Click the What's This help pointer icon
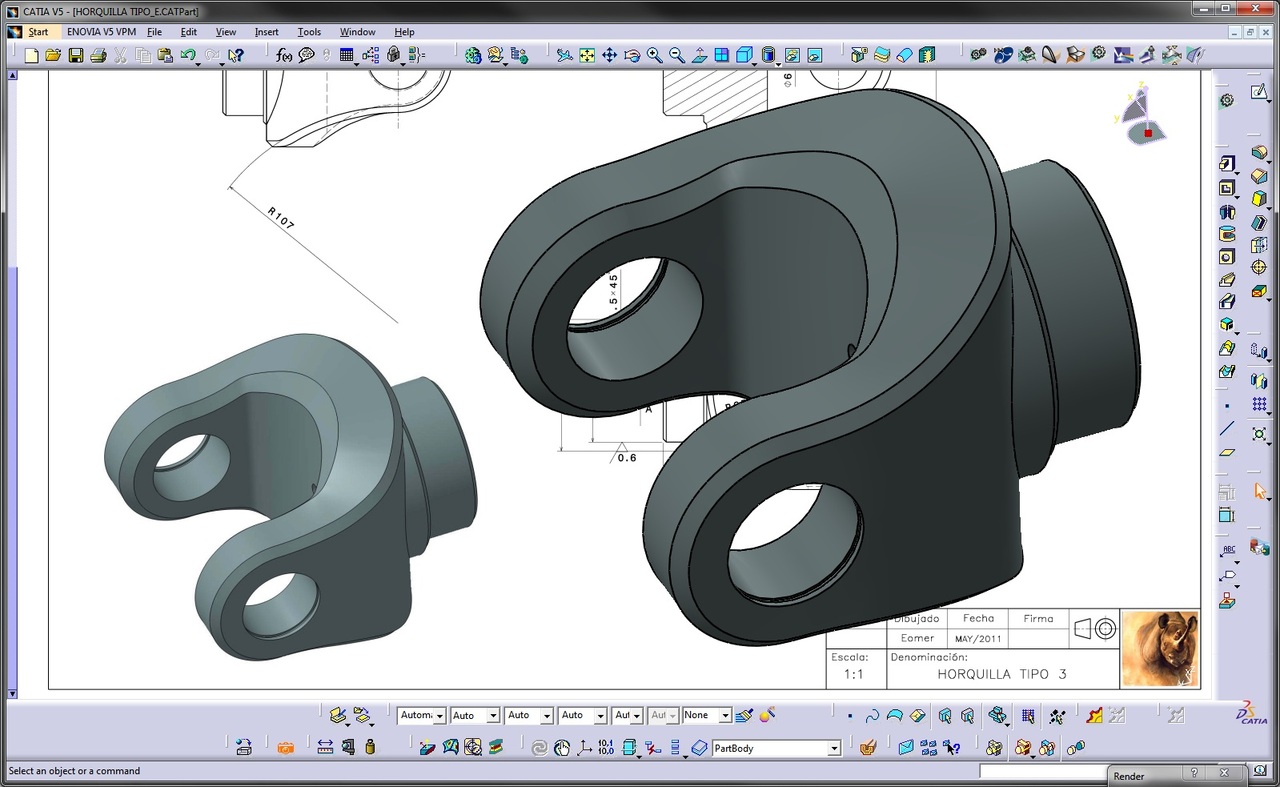 click(236, 55)
